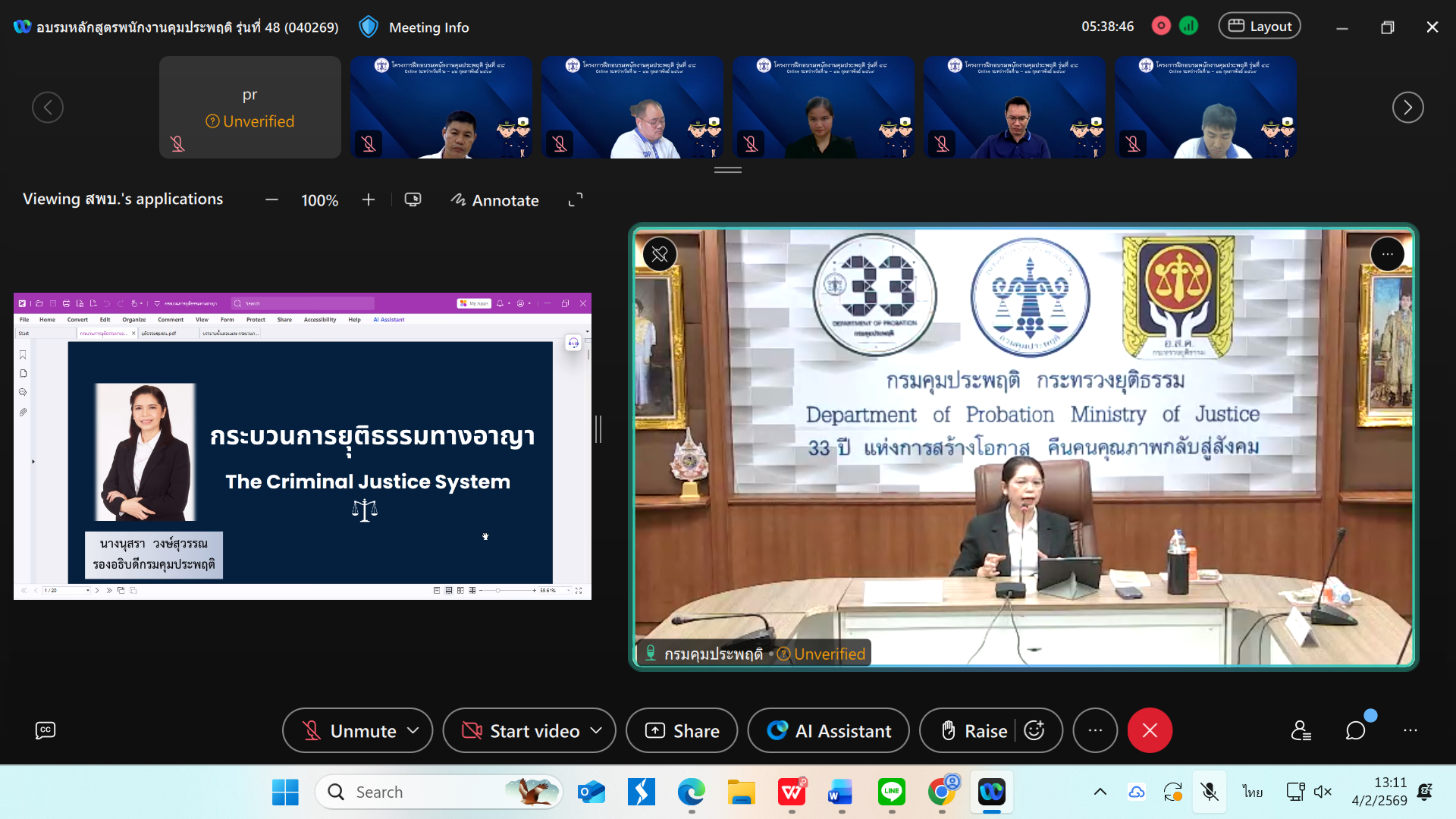
Task: Start video camera
Action: [520, 730]
